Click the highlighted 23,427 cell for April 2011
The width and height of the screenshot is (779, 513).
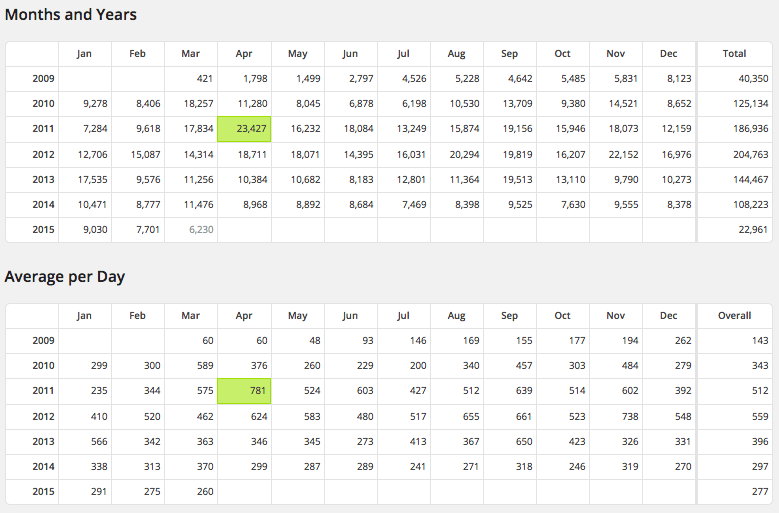point(244,129)
